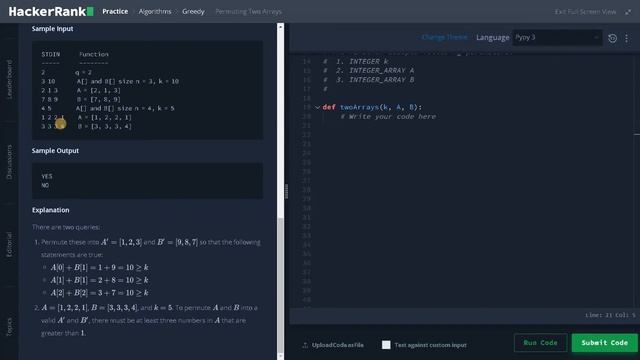The width and height of the screenshot is (640, 360).
Task: Click the YES sample output line
Action: coord(47,176)
